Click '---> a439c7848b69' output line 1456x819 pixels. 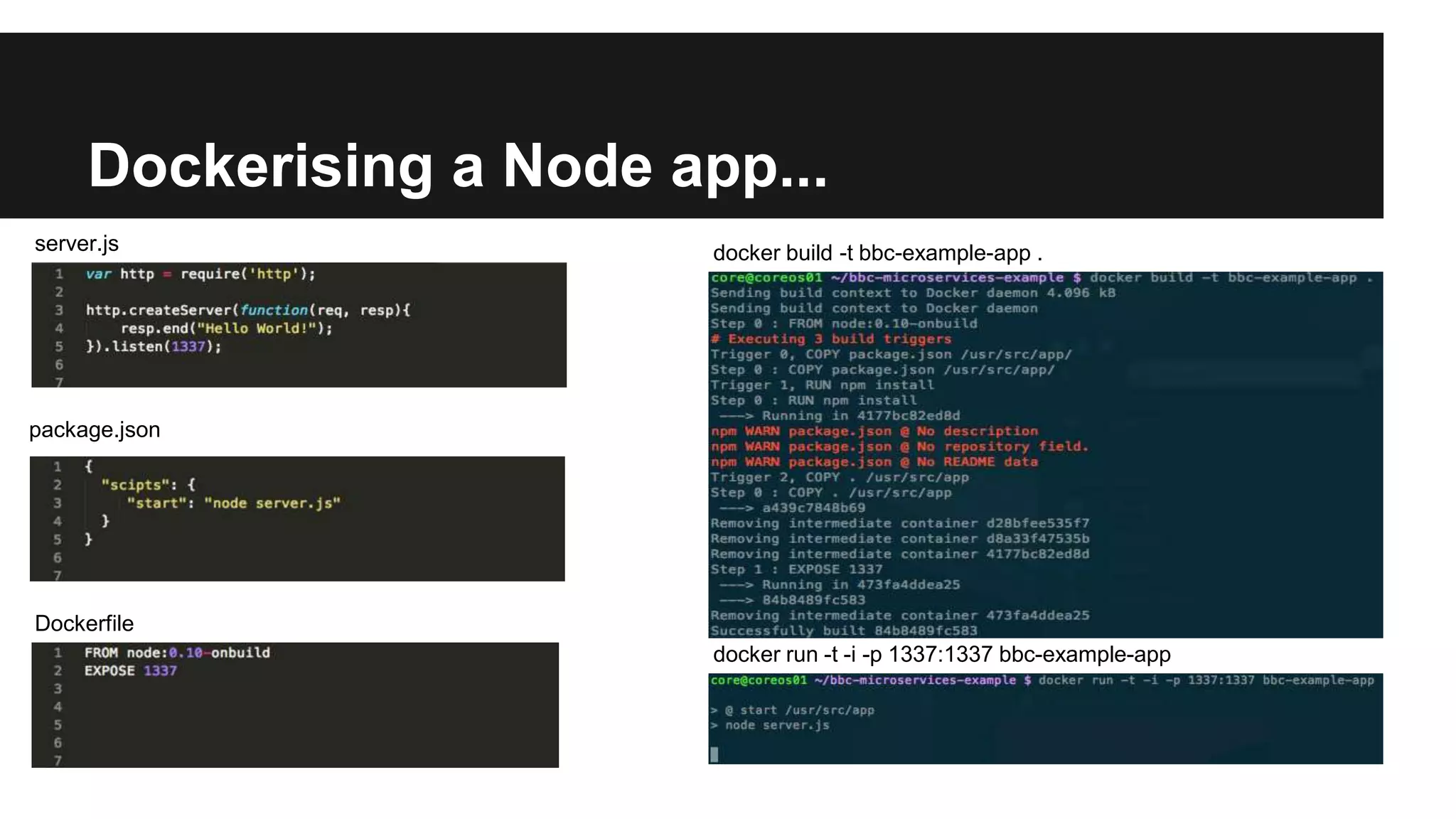pyautogui.click(x=793, y=508)
